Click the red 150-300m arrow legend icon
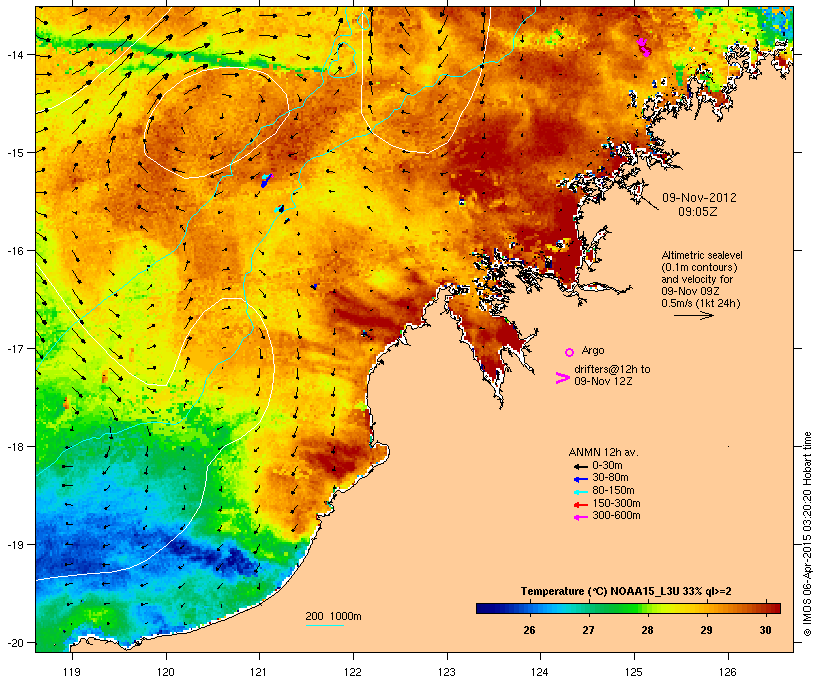The width and height of the screenshot is (820, 680). 580,504
